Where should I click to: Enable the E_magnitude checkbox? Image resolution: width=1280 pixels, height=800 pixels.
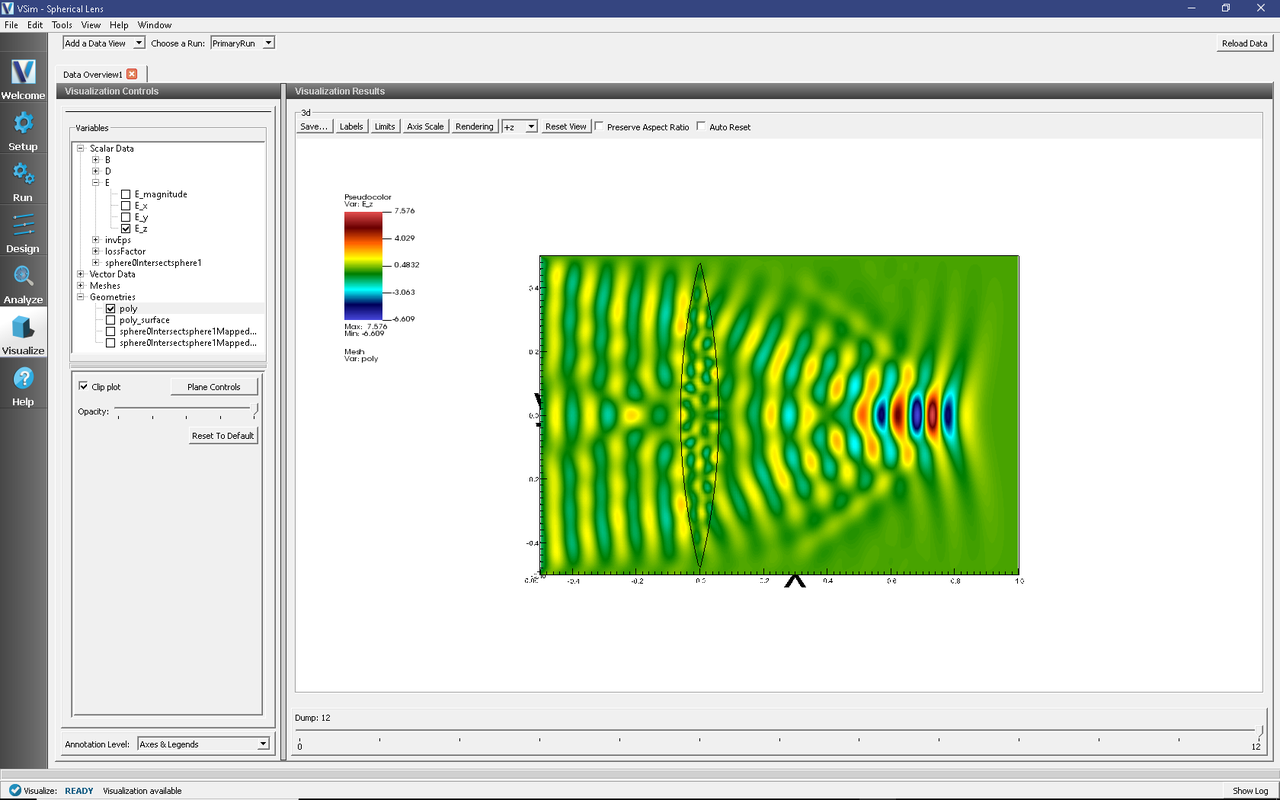(x=125, y=195)
